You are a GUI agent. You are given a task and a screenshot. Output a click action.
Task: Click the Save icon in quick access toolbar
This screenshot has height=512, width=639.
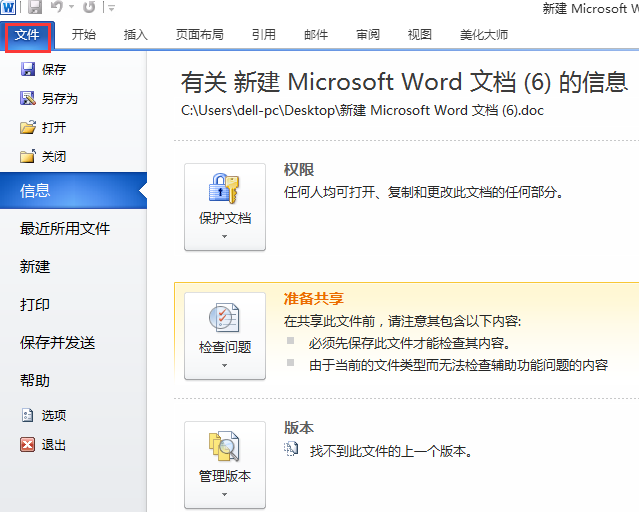point(35,8)
